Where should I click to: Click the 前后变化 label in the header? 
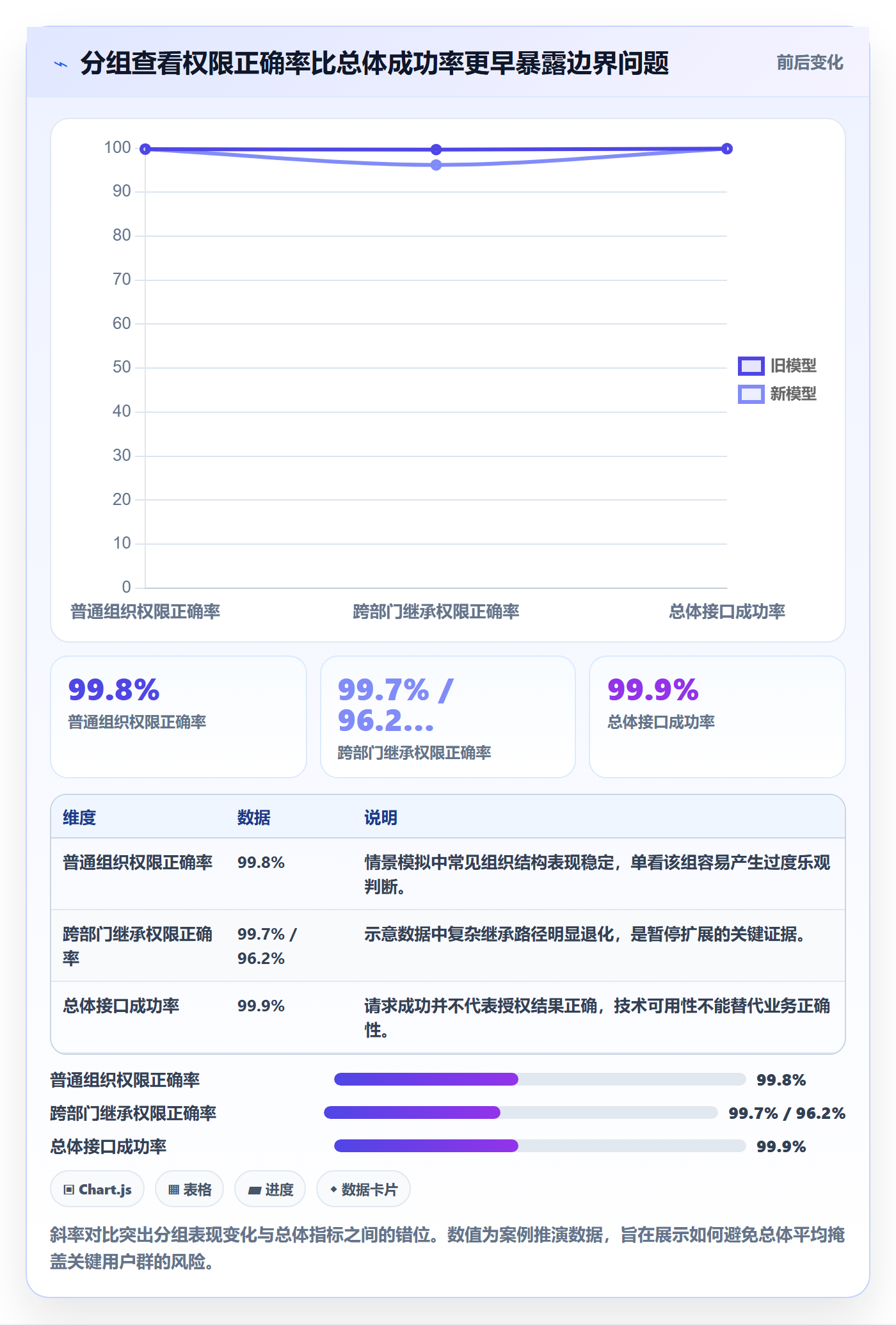pyautogui.click(x=810, y=62)
